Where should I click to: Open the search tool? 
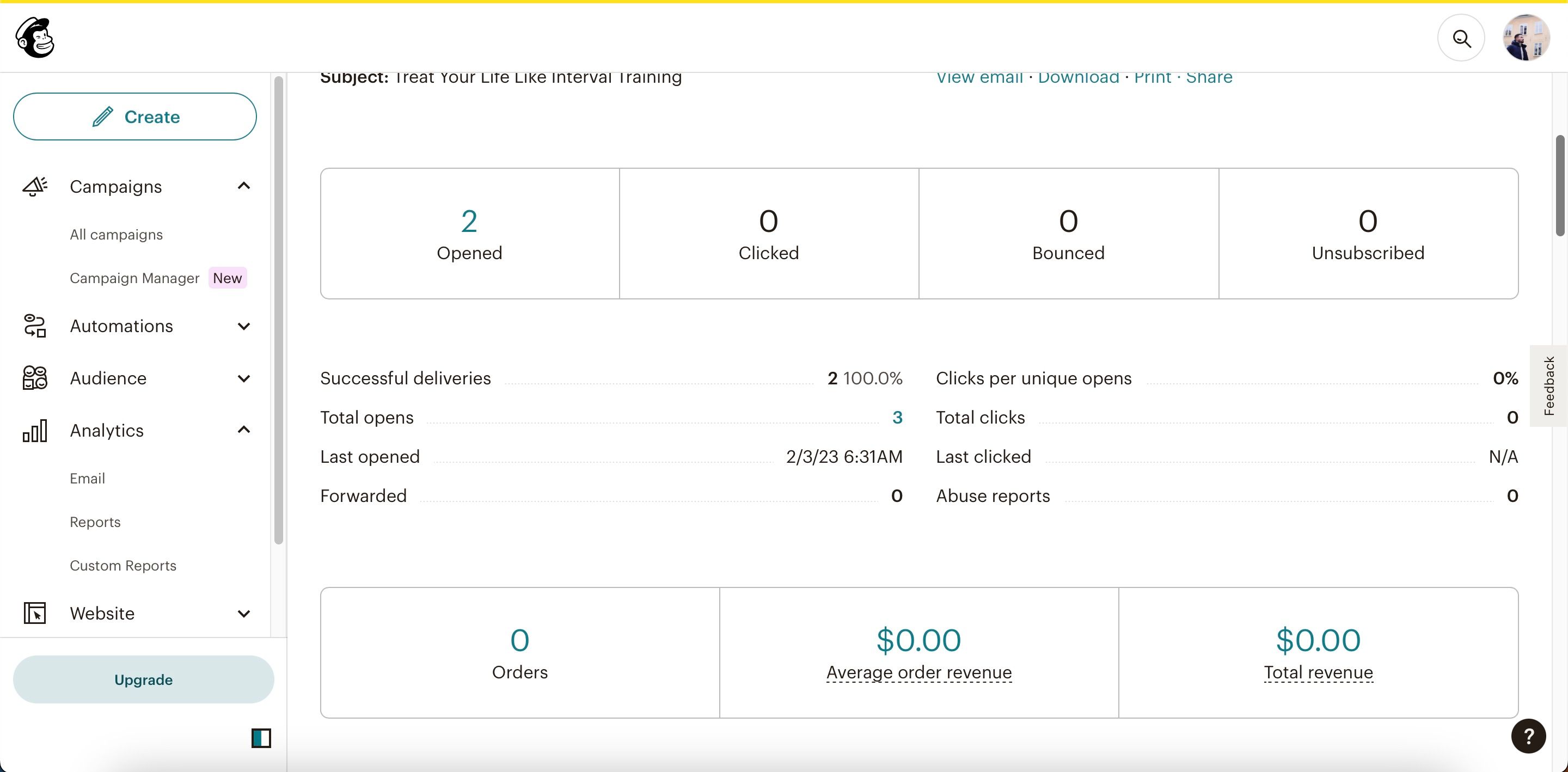1462,38
